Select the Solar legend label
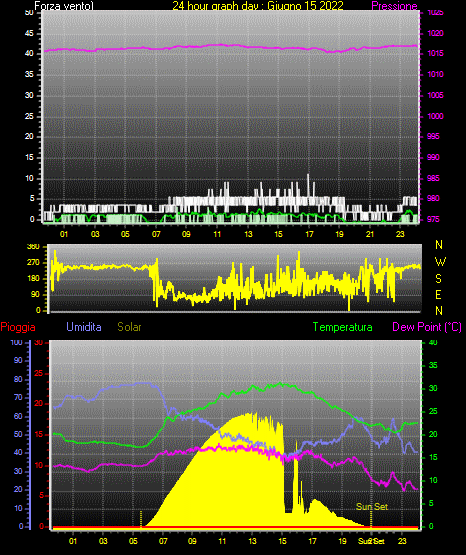Viewport: 466px width, 555px height. (129, 326)
